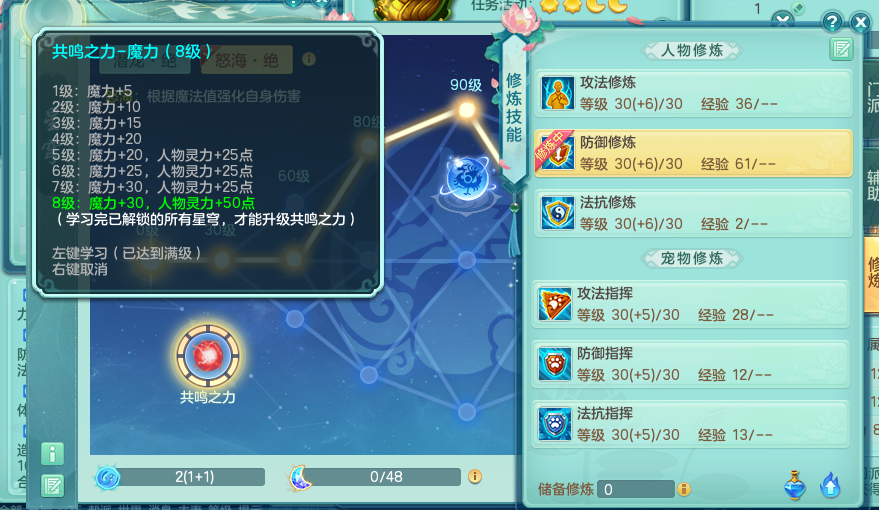Click the green notes icon beside 人物修炼
The width and height of the screenshot is (879, 510).
(841, 49)
